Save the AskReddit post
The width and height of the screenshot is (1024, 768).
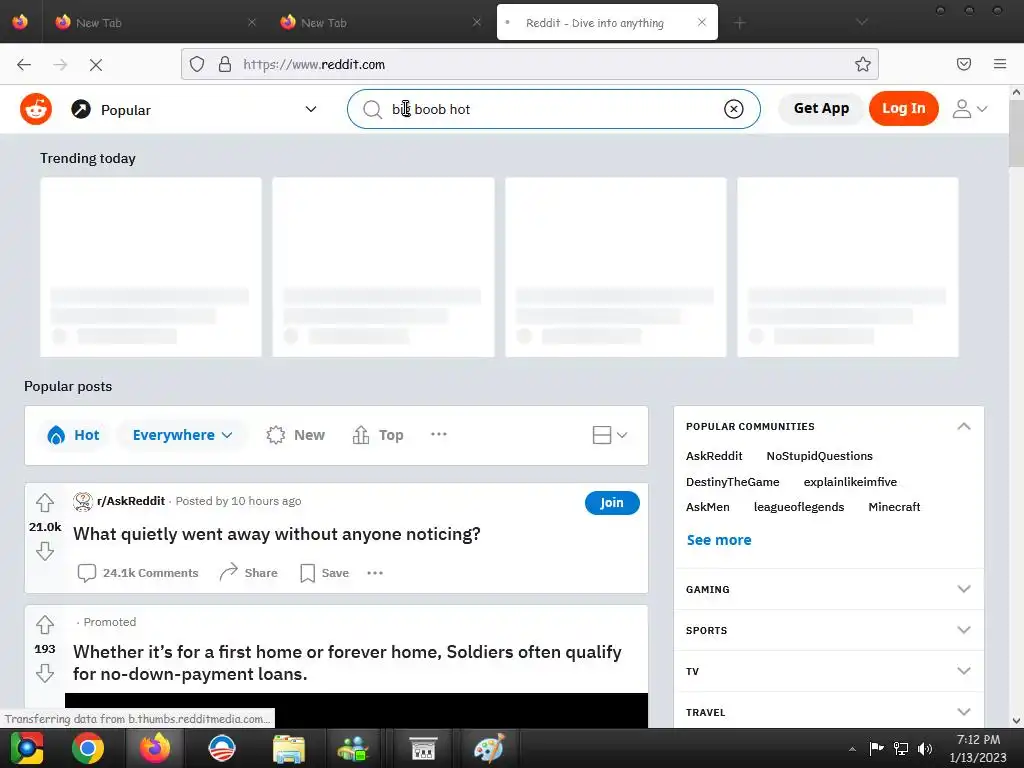pyautogui.click(x=325, y=573)
